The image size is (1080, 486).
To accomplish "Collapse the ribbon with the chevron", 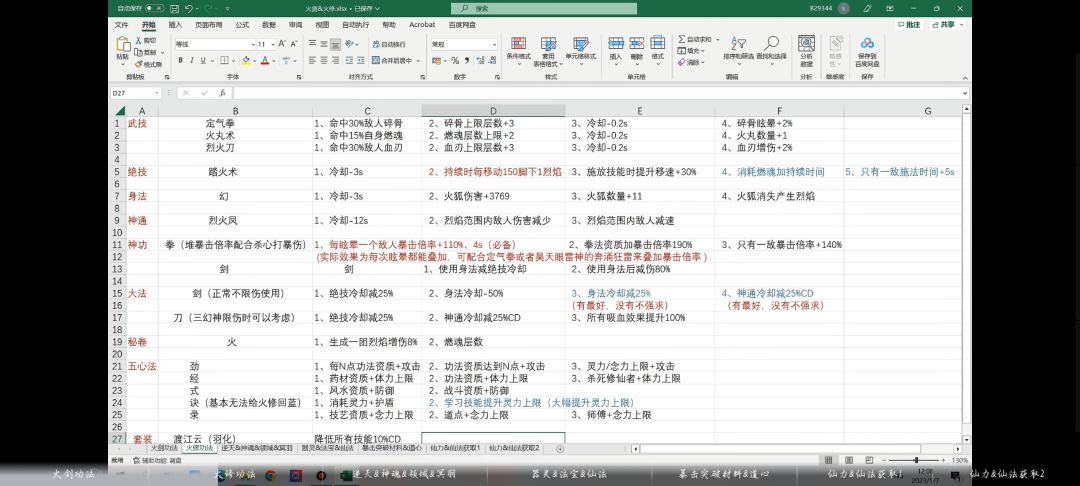I will tap(965, 76).
